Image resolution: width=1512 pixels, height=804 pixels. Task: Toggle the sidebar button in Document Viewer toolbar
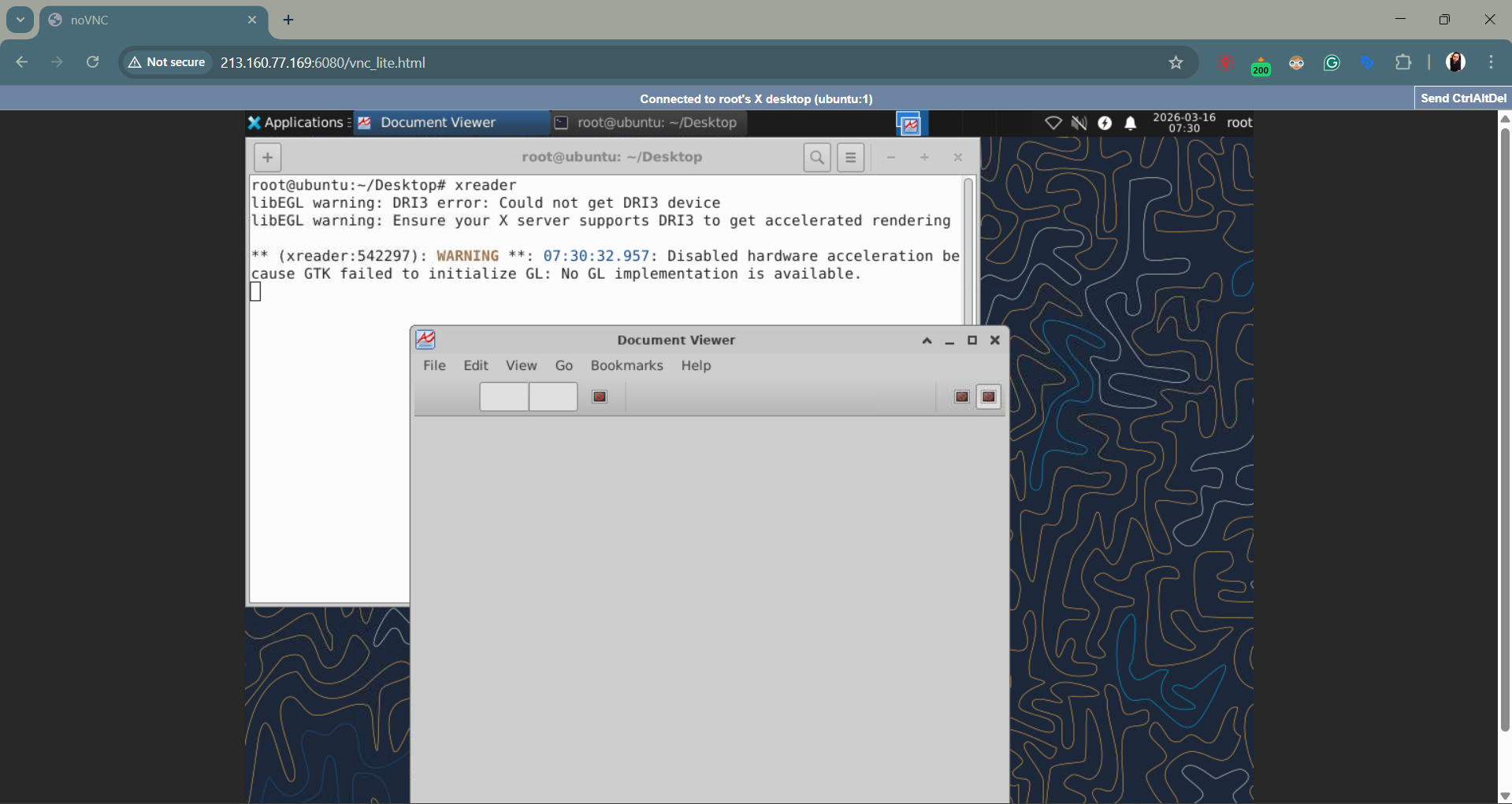coord(600,397)
